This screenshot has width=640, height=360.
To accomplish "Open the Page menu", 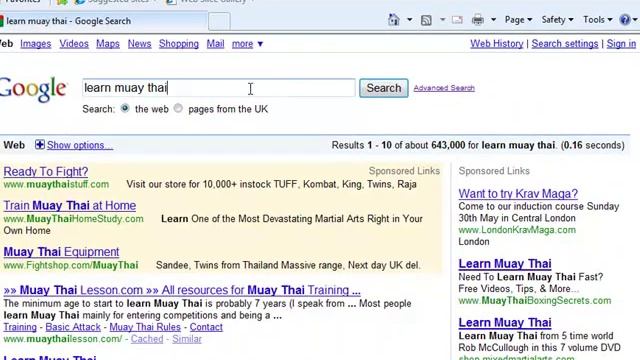I will [518, 20].
